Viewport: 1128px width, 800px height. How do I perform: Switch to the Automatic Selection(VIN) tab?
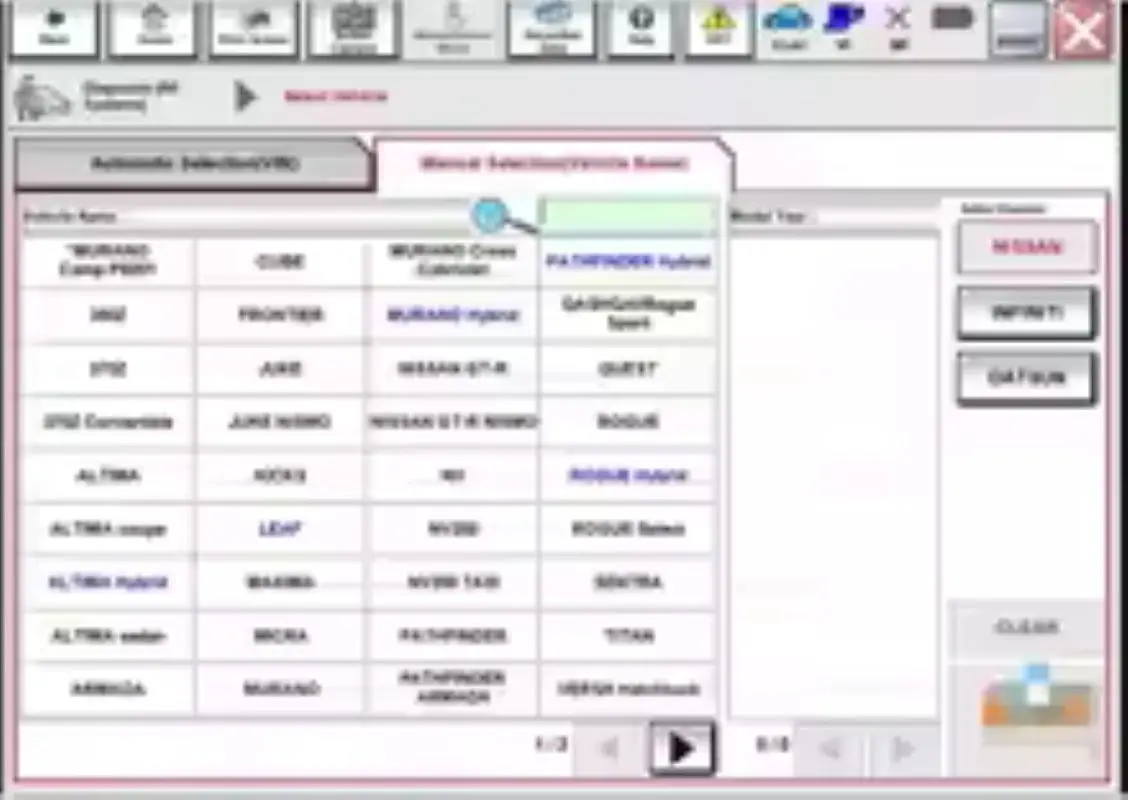(x=193, y=162)
